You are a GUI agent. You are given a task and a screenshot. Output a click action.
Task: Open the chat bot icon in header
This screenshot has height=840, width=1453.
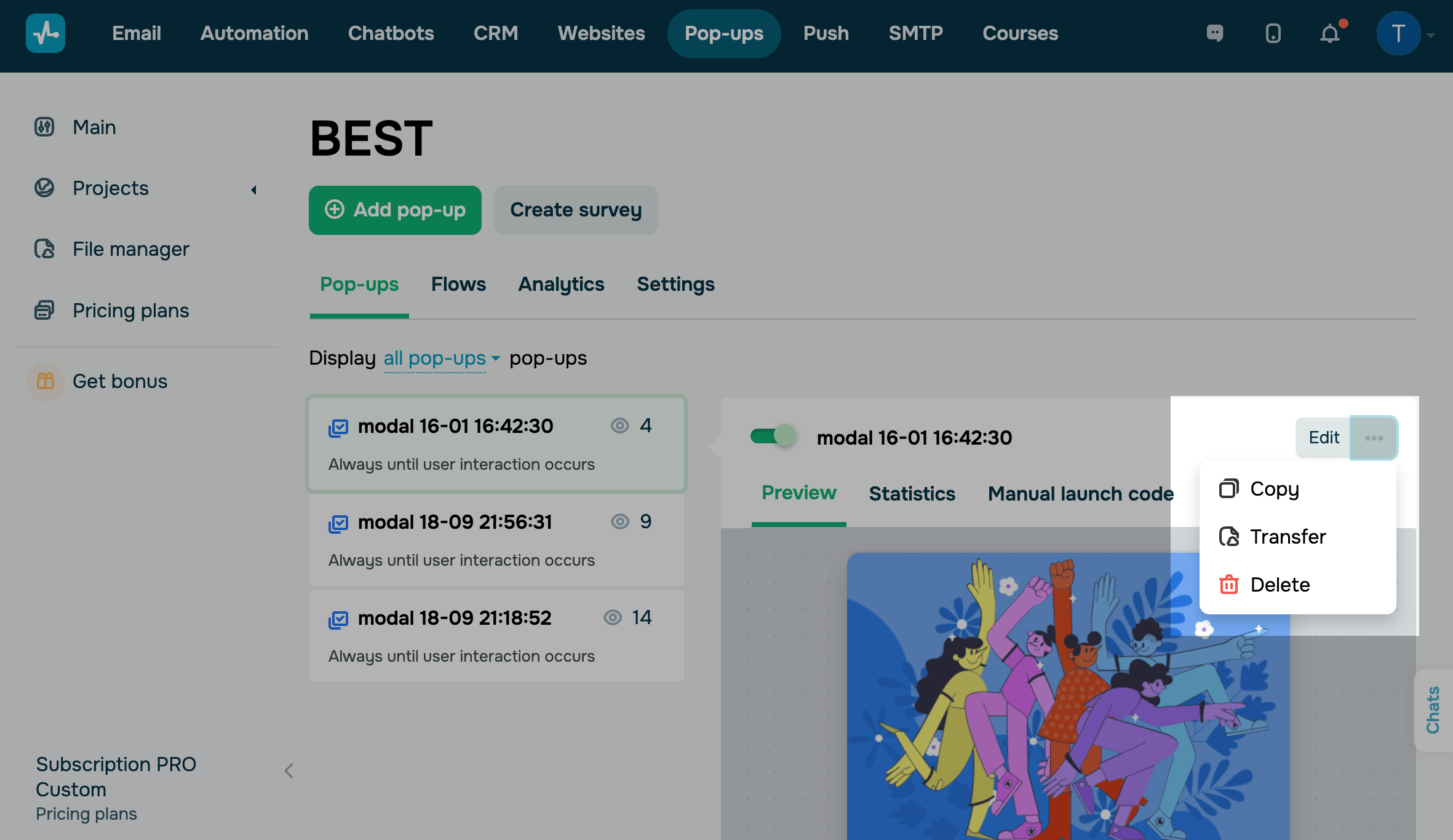pyautogui.click(x=1215, y=33)
